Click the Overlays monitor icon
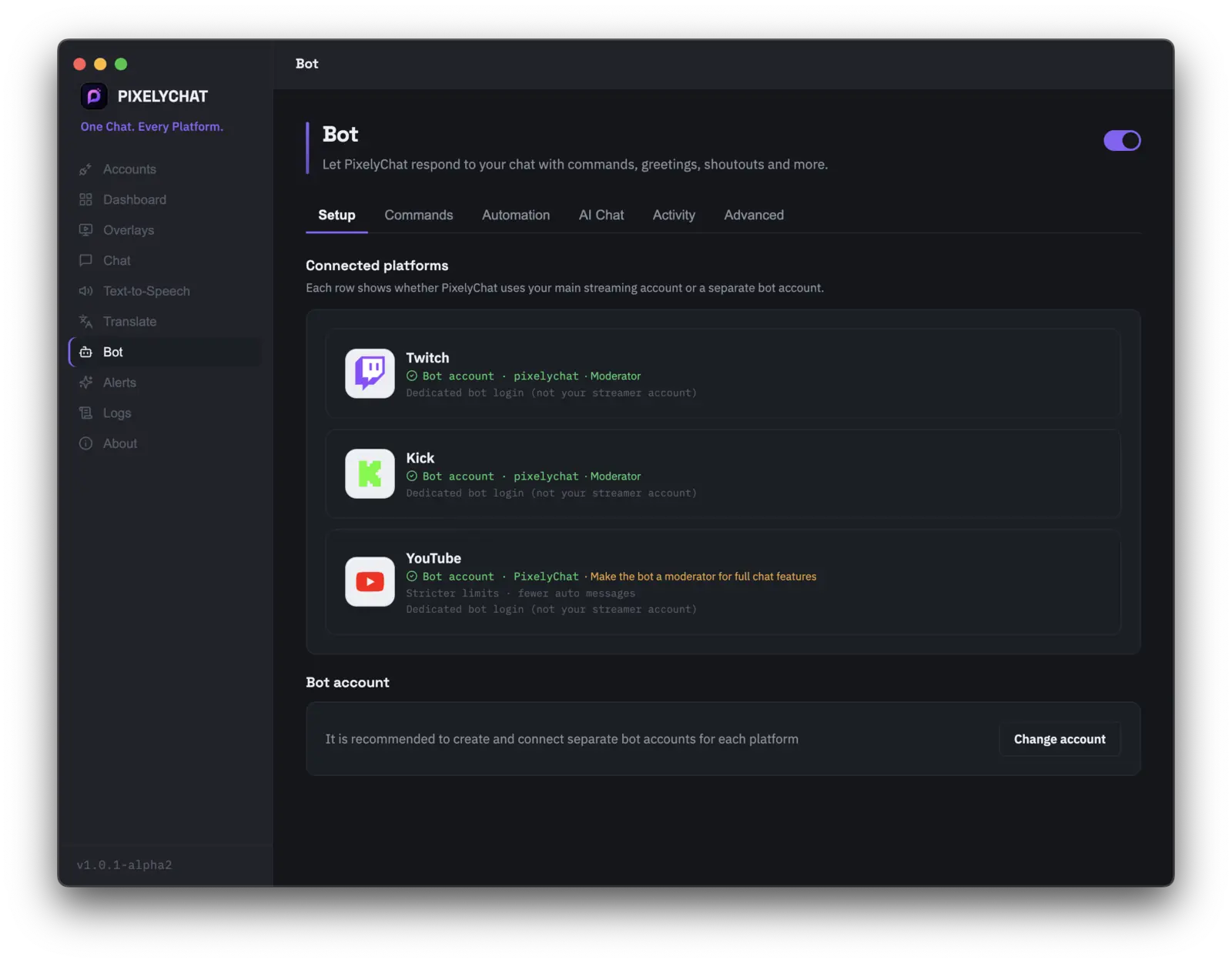Screen dimensions: 1232x963 click(x=85, y=230)
